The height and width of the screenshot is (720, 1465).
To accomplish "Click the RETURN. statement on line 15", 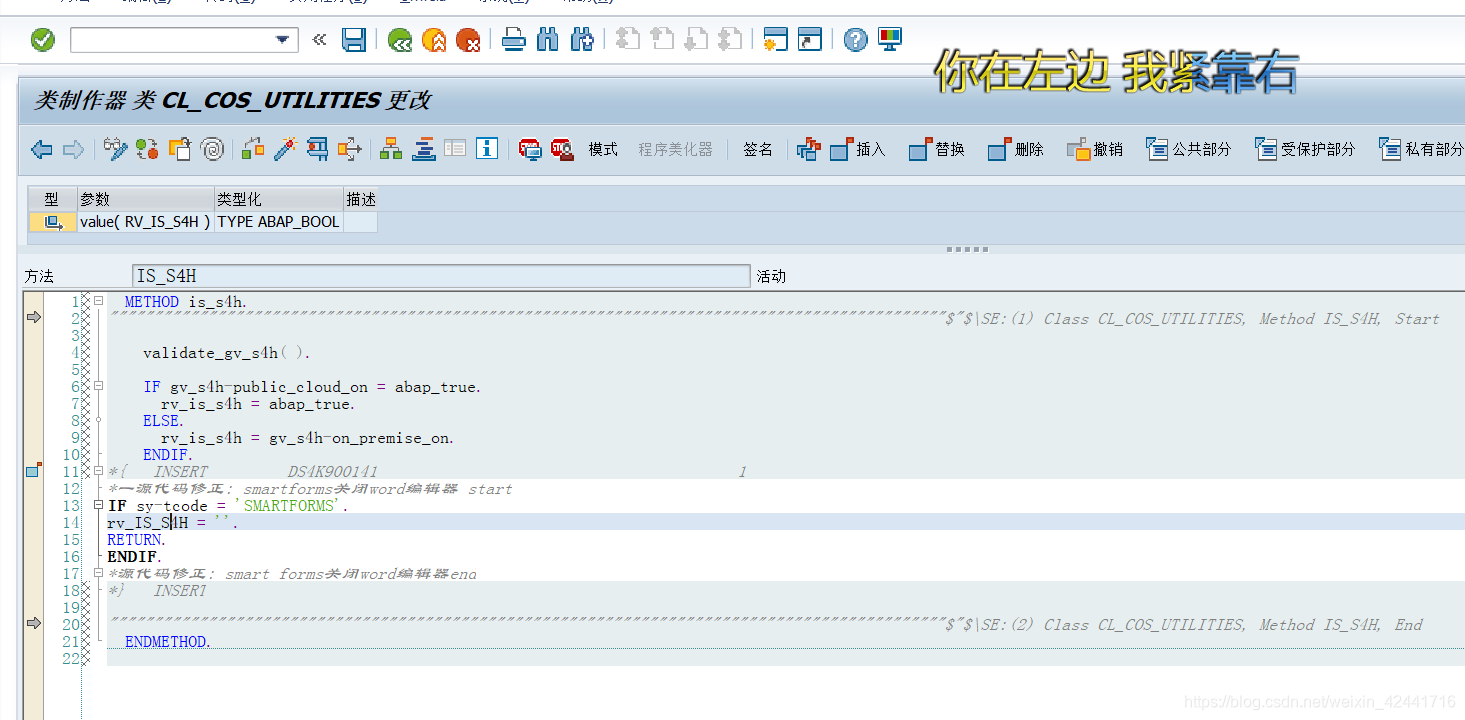I will pos(137,540).
